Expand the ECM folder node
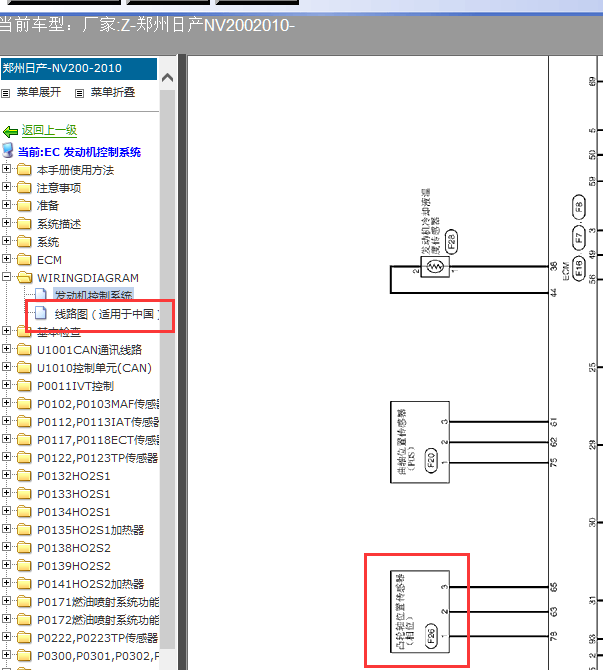 [6, 259]
